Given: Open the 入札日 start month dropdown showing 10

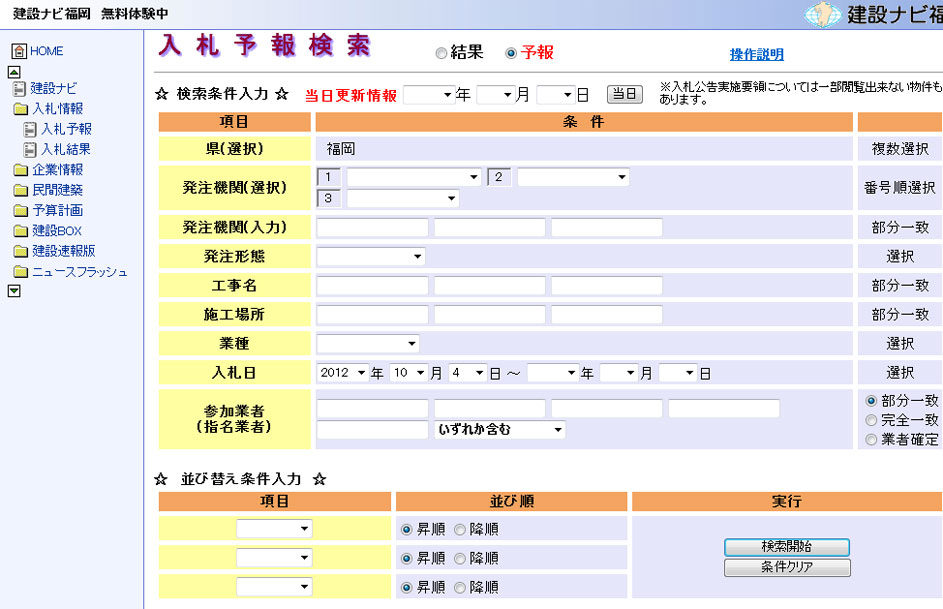Looking at the screenshot, I should coord(408,373).
